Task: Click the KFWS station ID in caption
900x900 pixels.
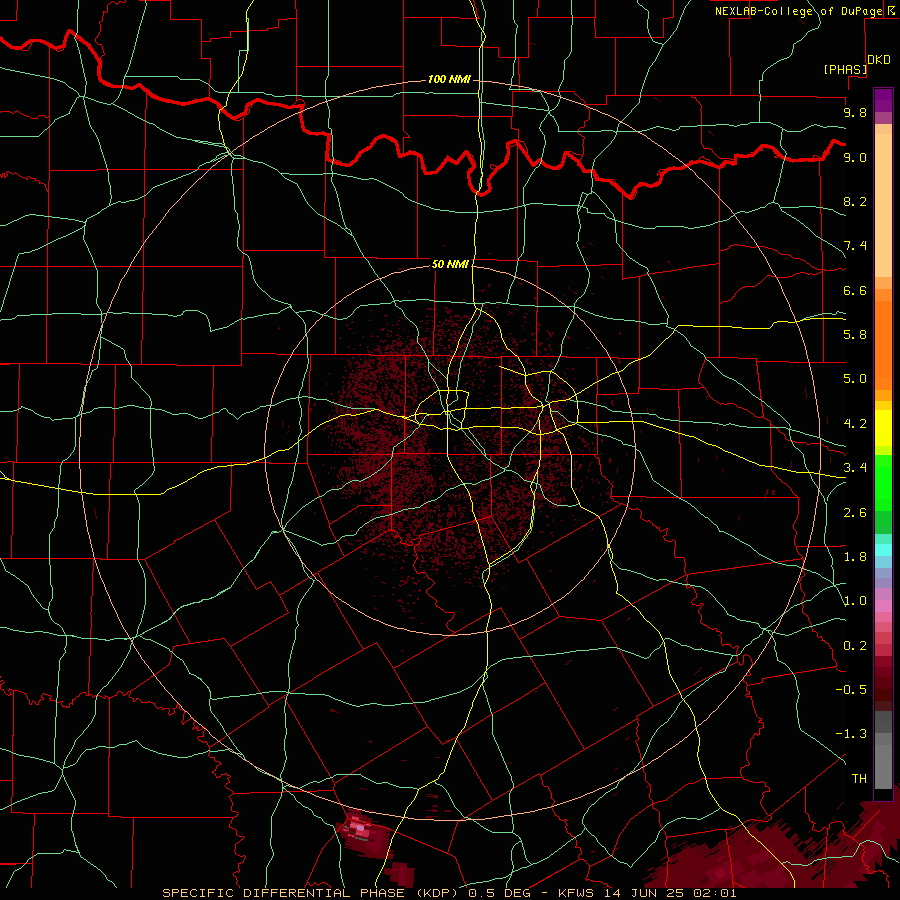Action: pyautogui.click(x=578, y=893)
